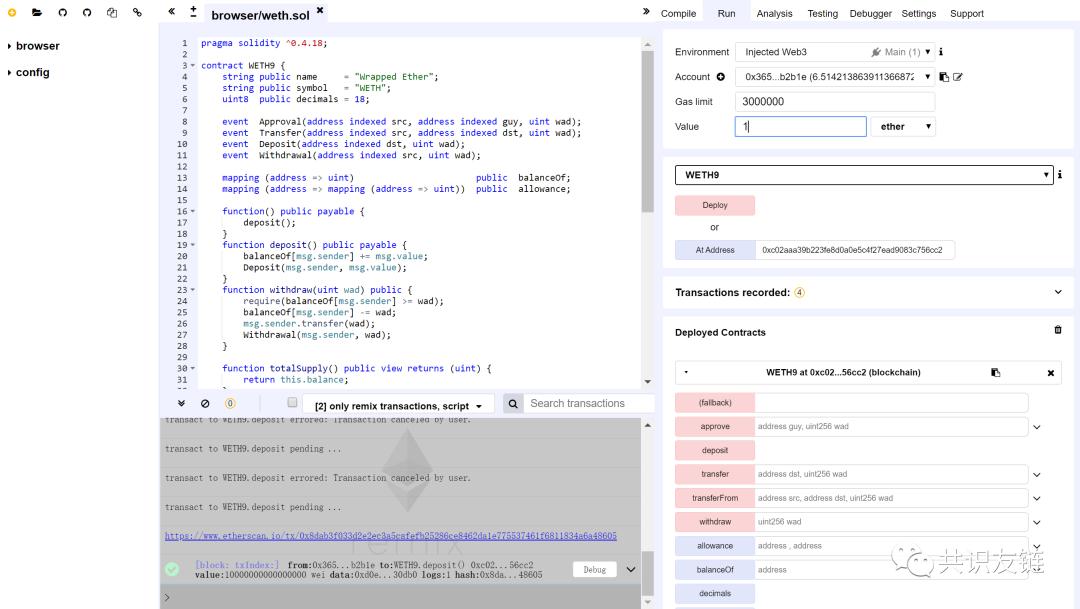The height and width of the screenshot is (609, 1080).
Task: Copy account address to clipboard
Action: click(944, 76)
